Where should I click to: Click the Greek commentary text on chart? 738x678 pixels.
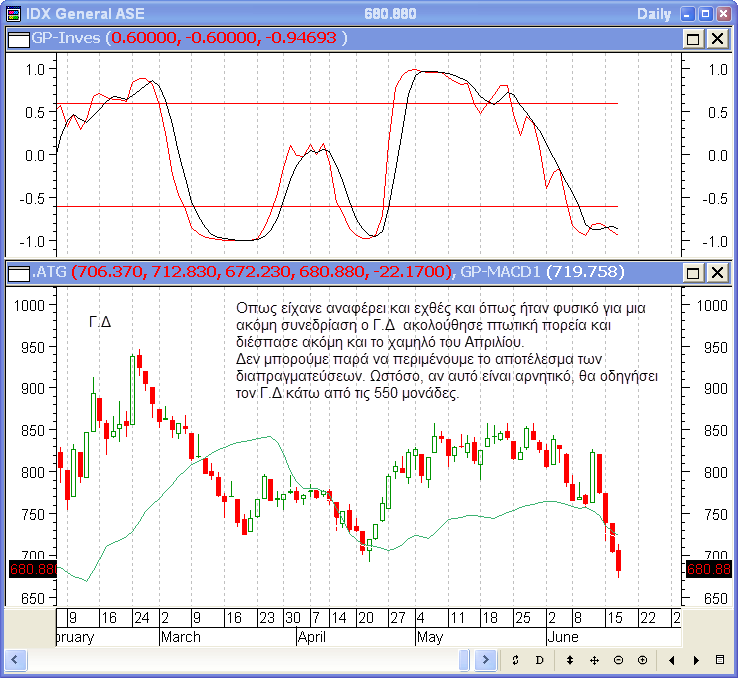pos(447,351)
